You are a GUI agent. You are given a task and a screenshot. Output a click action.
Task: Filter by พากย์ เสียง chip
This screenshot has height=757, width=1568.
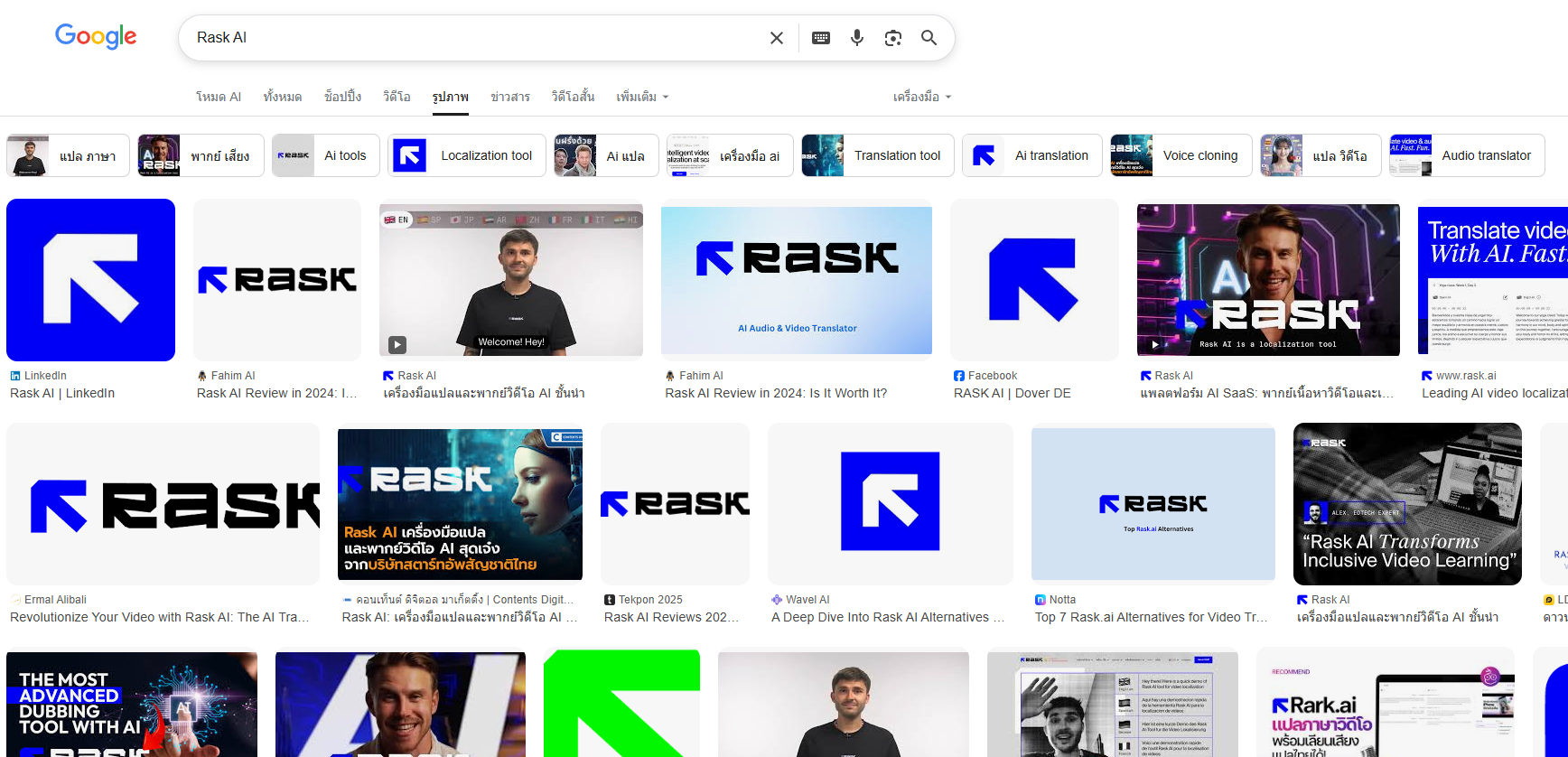201,155
